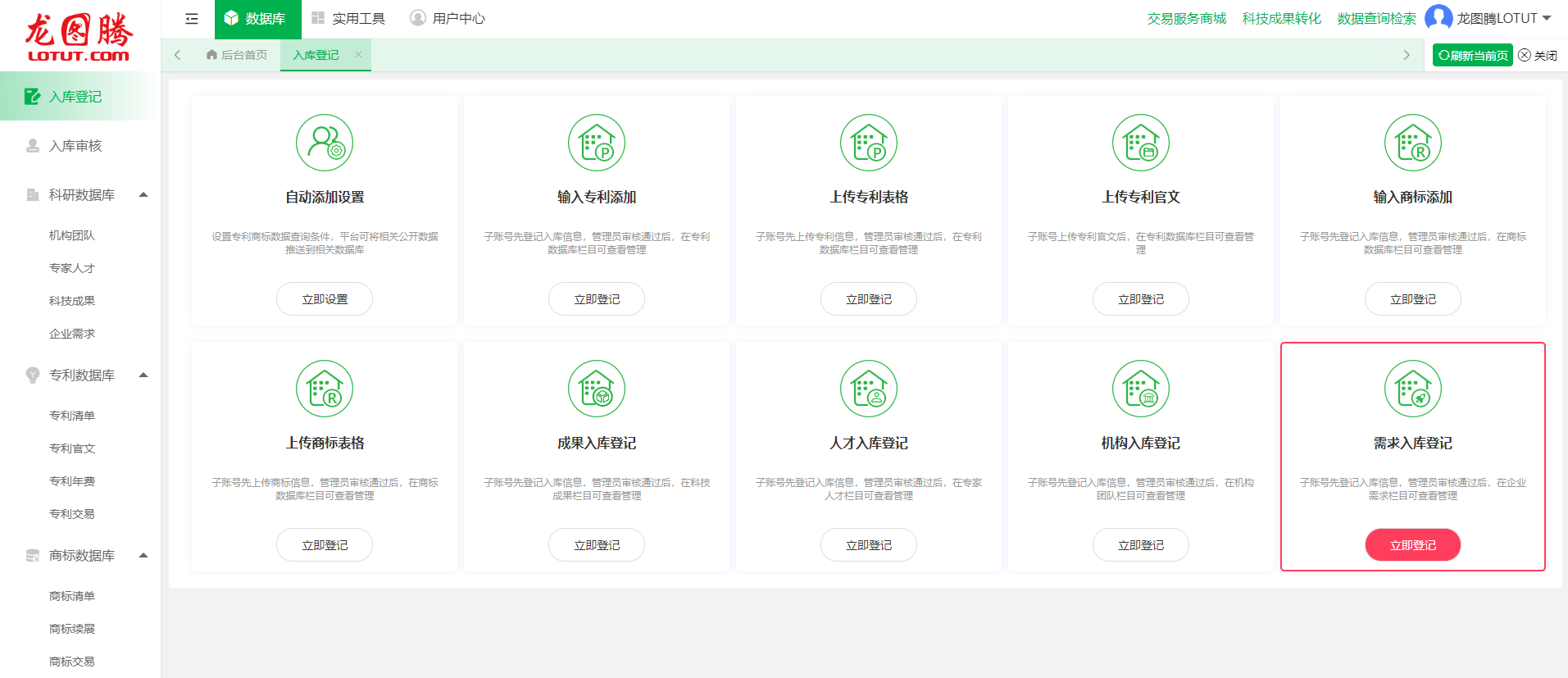Viewport: 1568px width, 678px height.
Task: Click the 机构入库登记 institution icon
Action: click(x=1141, y=389)
